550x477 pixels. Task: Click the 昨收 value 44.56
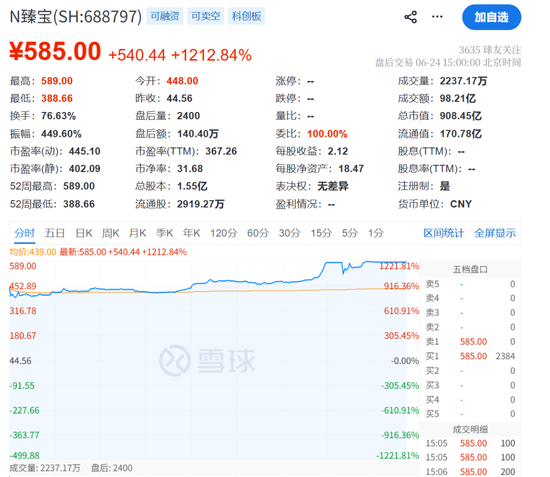coord(179,98)
